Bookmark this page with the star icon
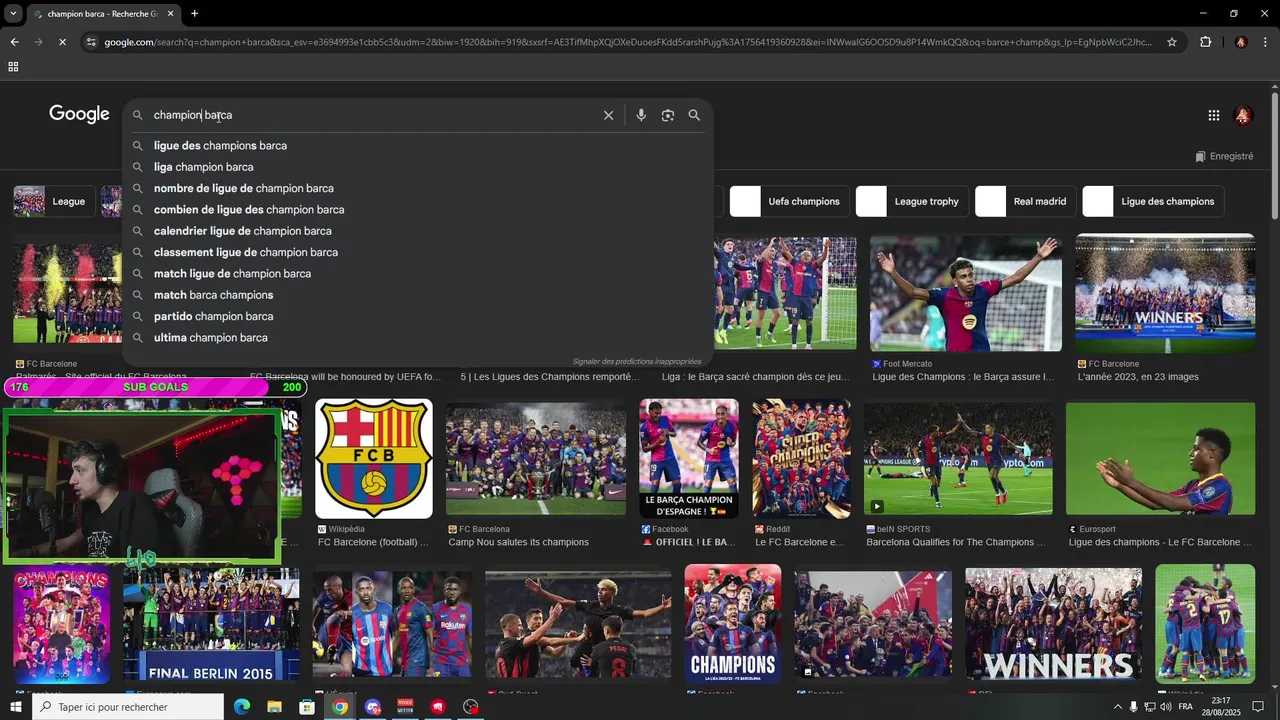This screenshot has width=1280, height=720. [1172, 42]
